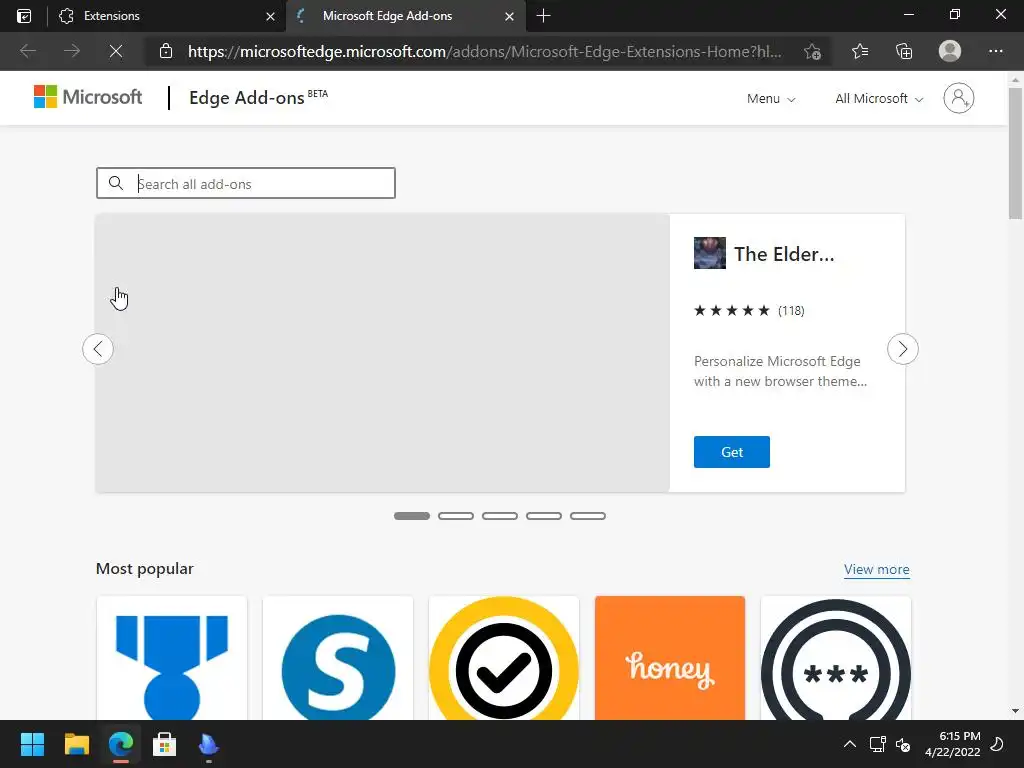Screen dimensions: 1024x768
Task: Show previous carousel slide
Action: click(x=98, y=349)
